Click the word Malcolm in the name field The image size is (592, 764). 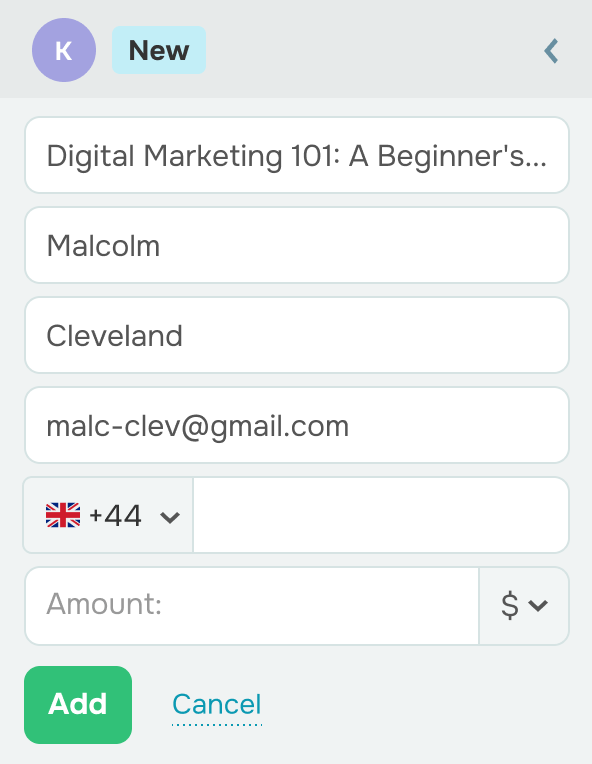point(103,246)
